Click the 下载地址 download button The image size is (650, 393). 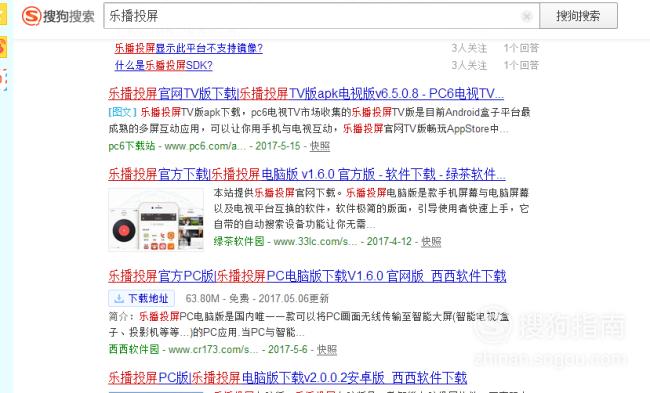pos(141,298)
